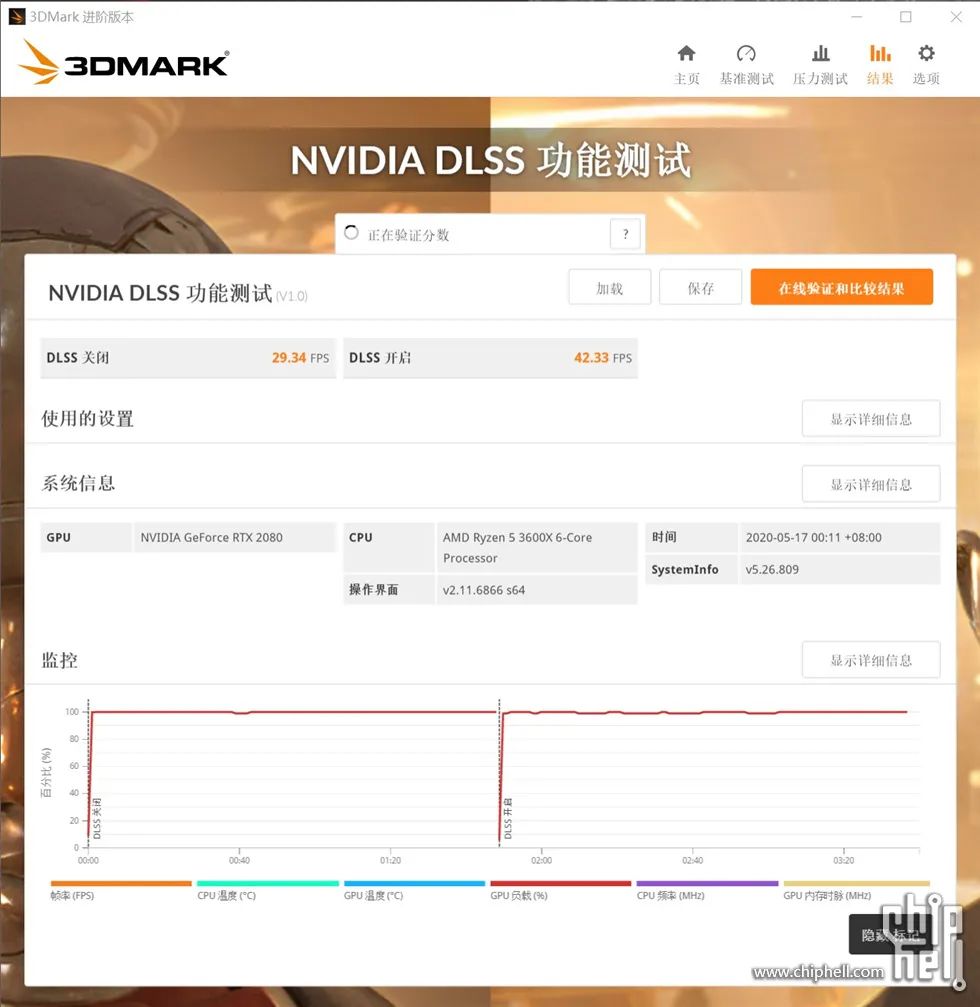Screen dimensions: 980x1007
Task: Open the Stress Test (压力测试) tab
Action: click(820, 64)
